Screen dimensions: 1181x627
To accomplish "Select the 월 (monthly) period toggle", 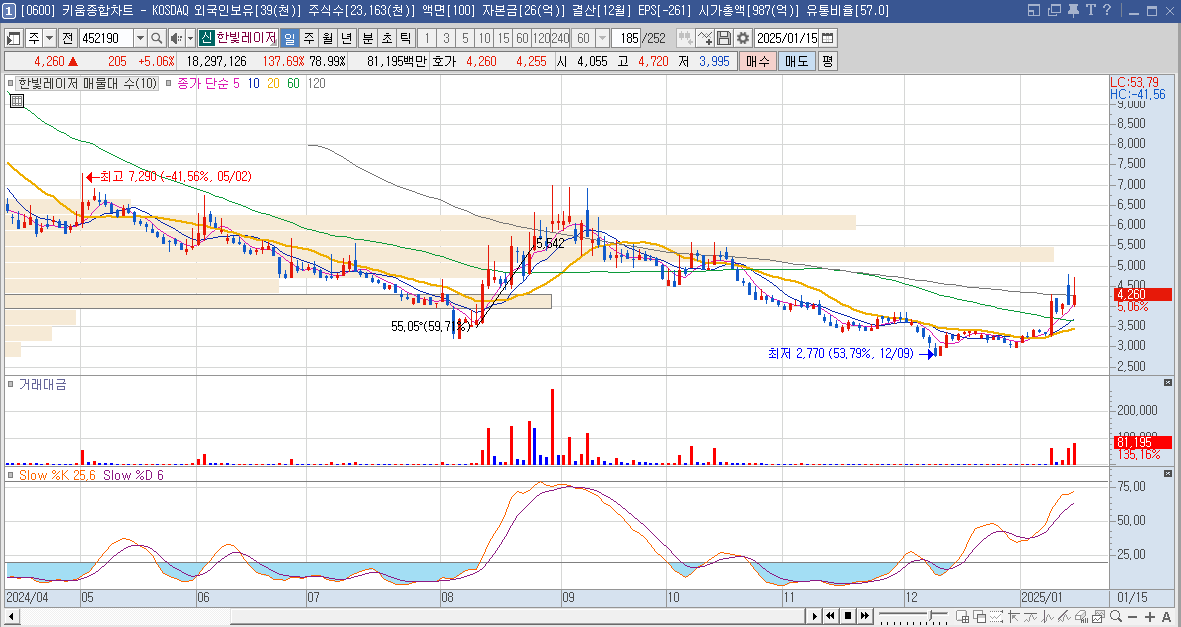I will click(328, 38).
